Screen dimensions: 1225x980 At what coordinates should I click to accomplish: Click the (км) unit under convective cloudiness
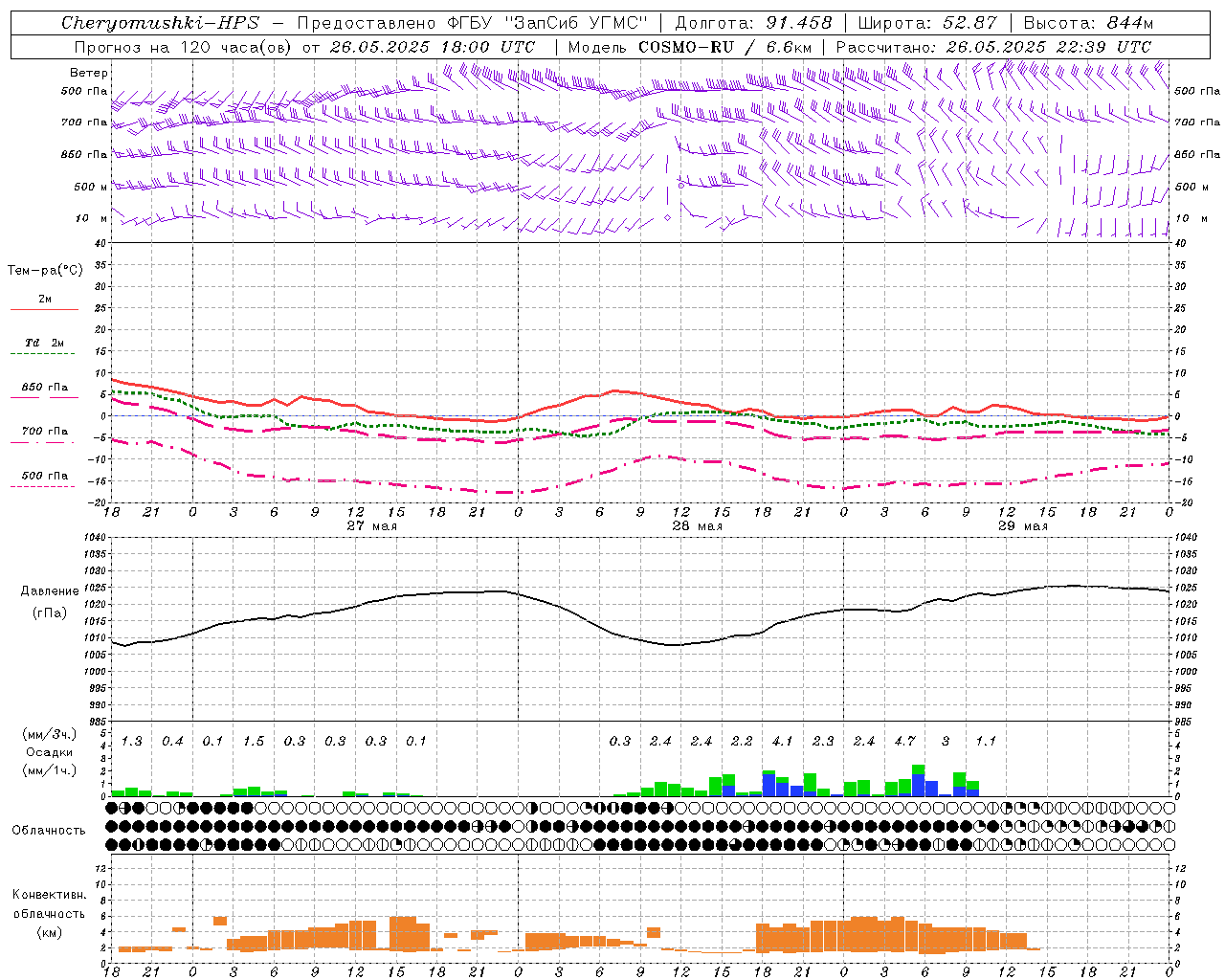point(49,932)
